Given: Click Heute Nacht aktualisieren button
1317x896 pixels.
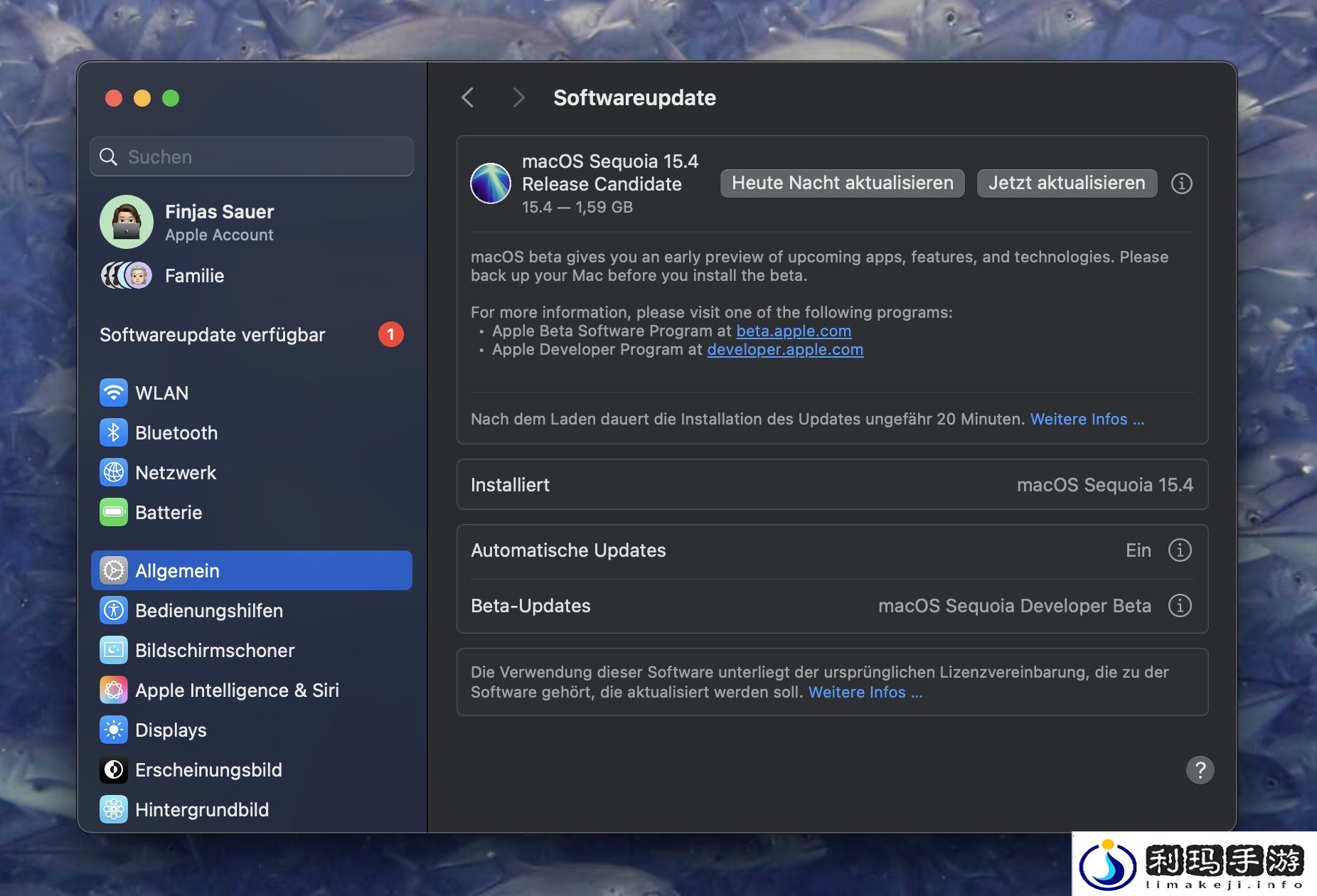Looking at the screenshot, I should (842, 183).
